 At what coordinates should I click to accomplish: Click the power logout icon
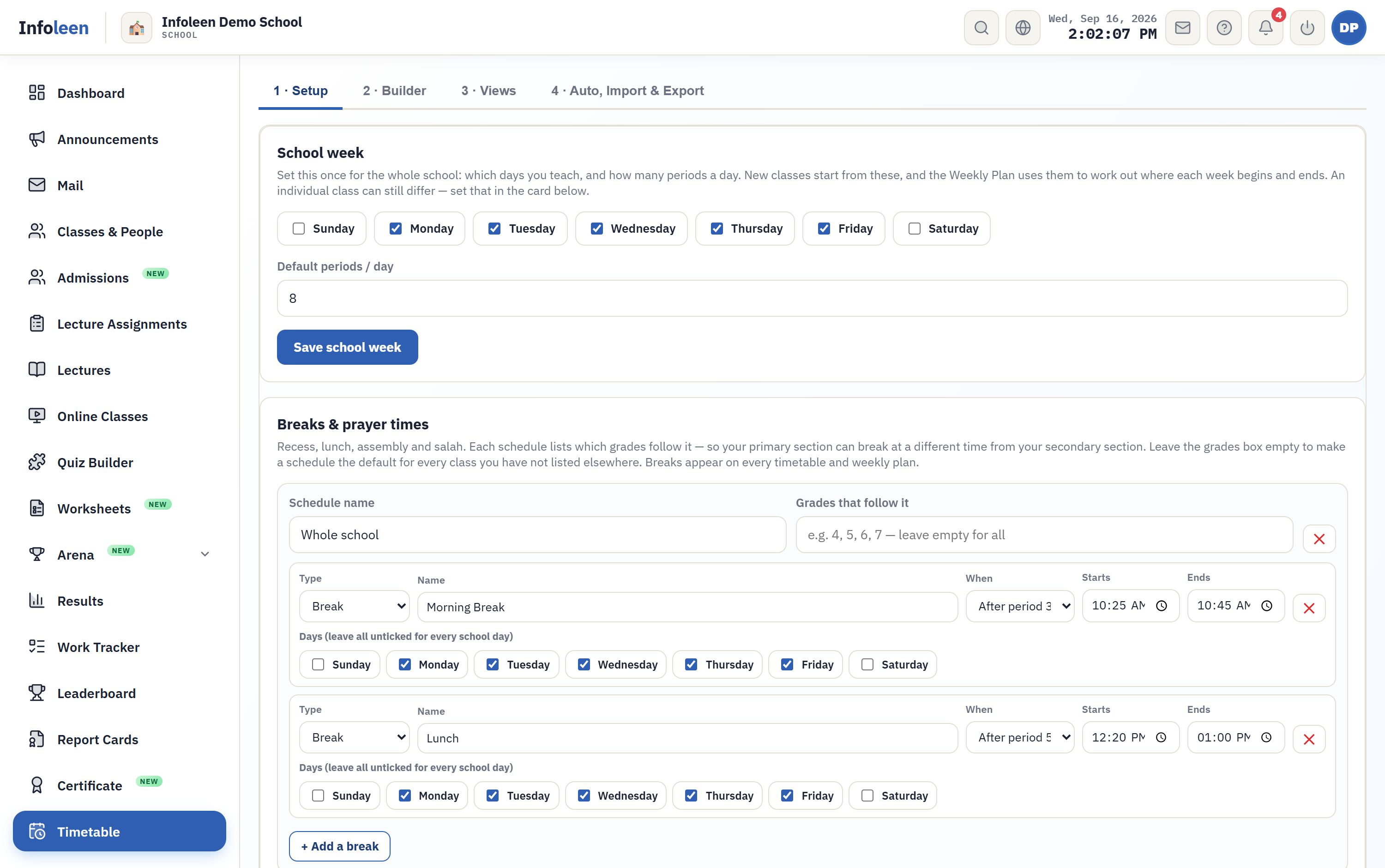[1307, 28]
